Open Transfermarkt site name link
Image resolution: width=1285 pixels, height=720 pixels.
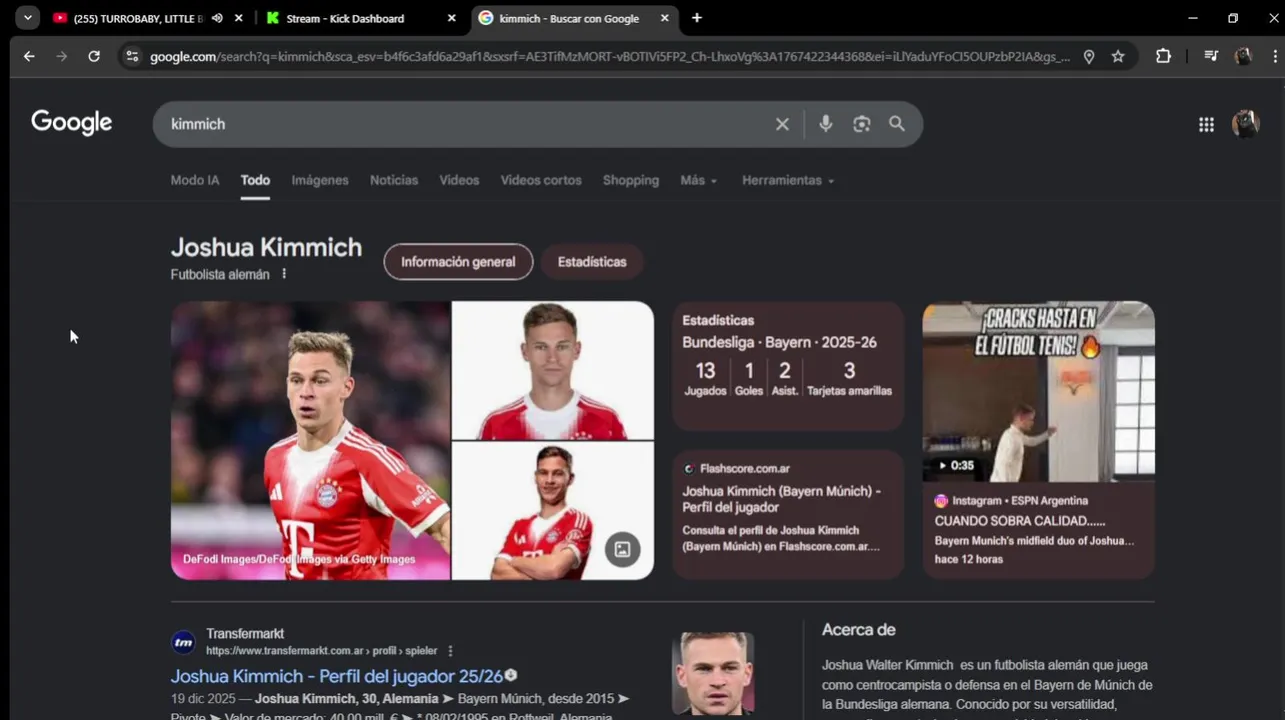(245, 634)
